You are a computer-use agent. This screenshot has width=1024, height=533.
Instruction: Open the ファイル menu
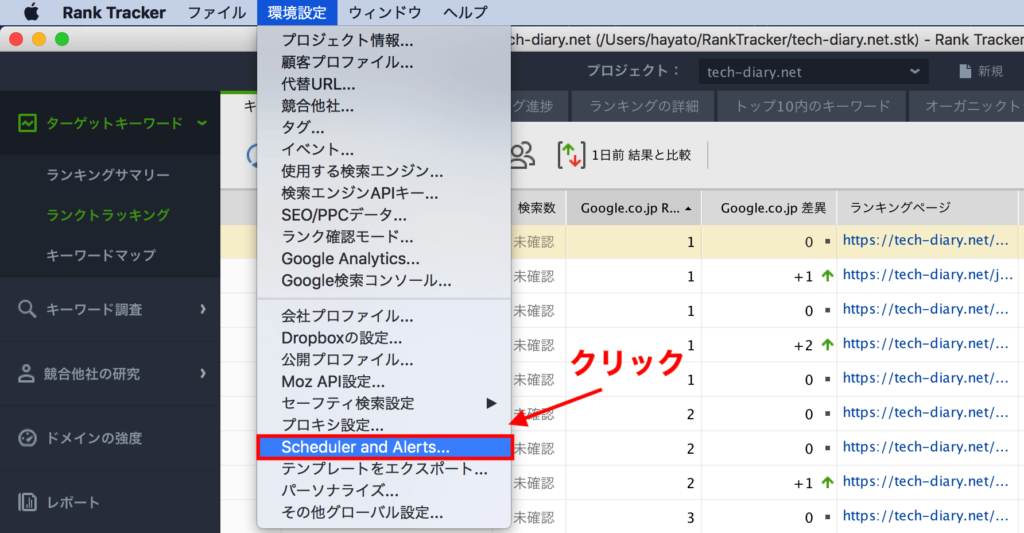coord(217,12)
